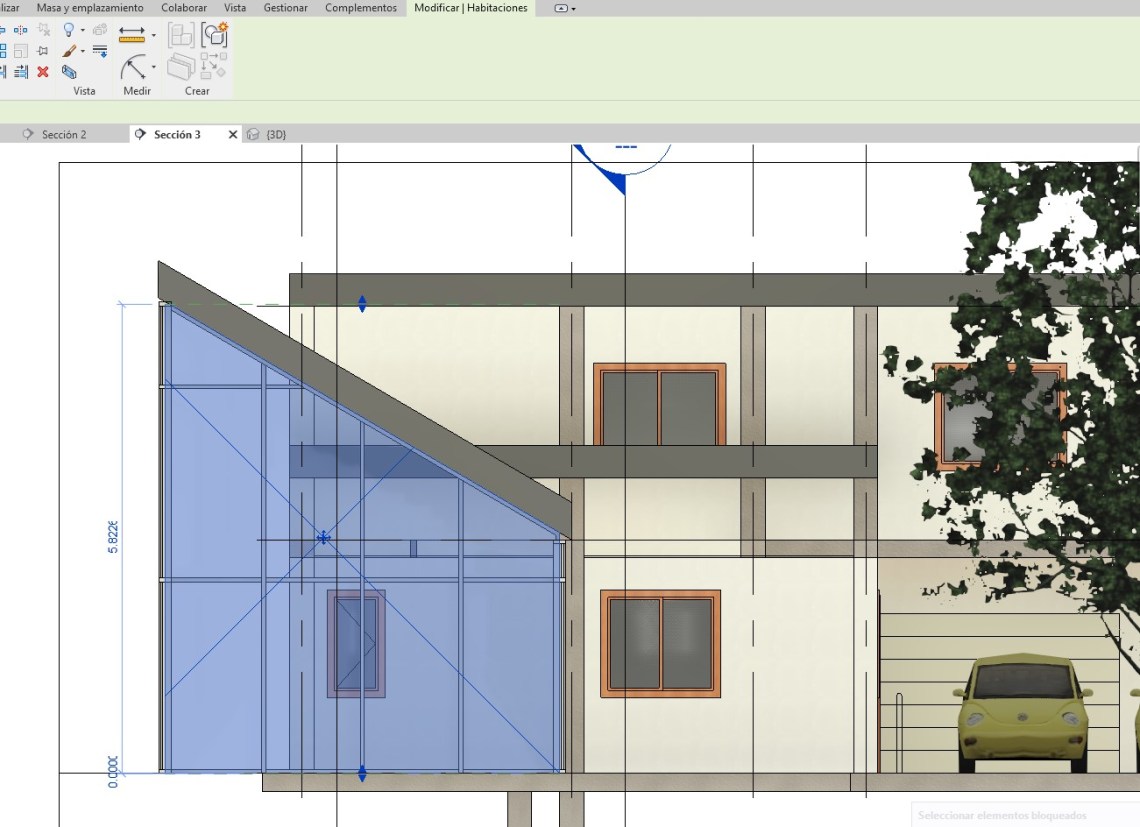Open the Colaborar ribbon tab
Screen dimensions: 1140x827
coord(184,8)
